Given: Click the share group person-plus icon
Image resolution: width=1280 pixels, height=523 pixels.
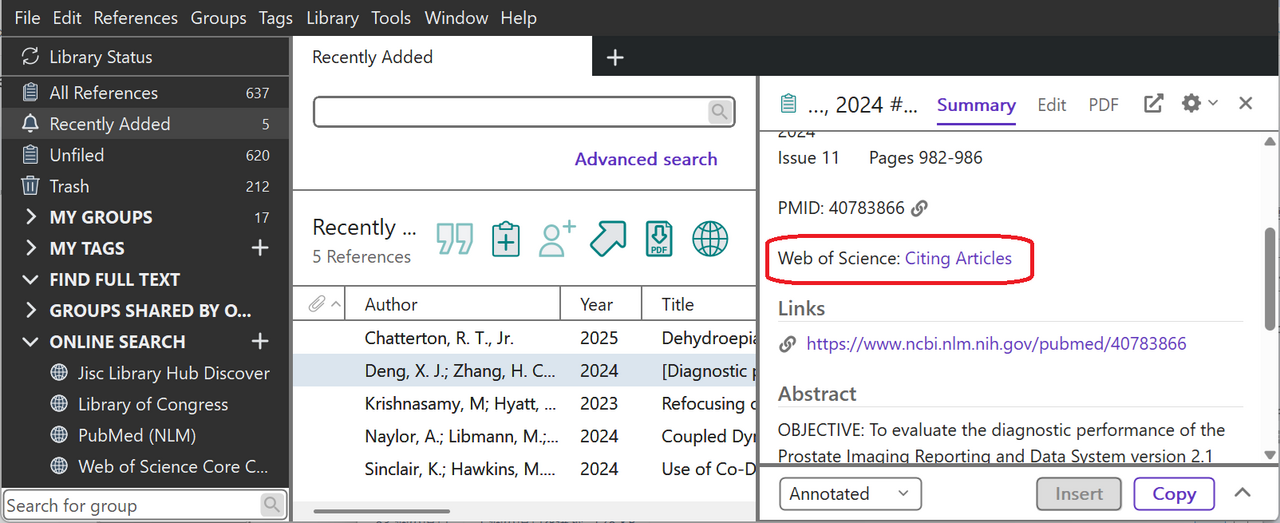Looking at the screenshot, I should (x=557, y=239).
